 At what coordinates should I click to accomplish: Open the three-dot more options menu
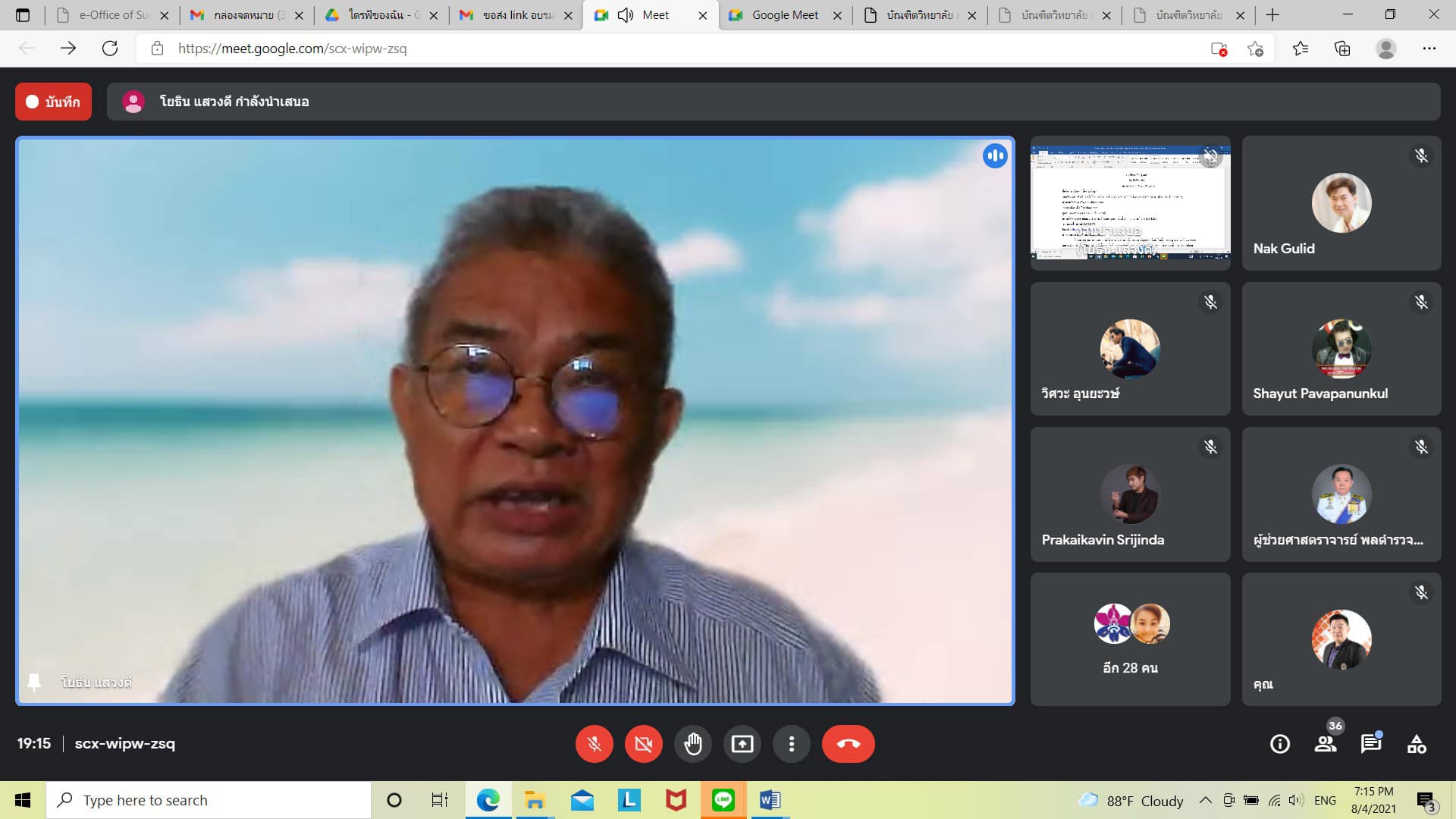[x=791, y=744]
